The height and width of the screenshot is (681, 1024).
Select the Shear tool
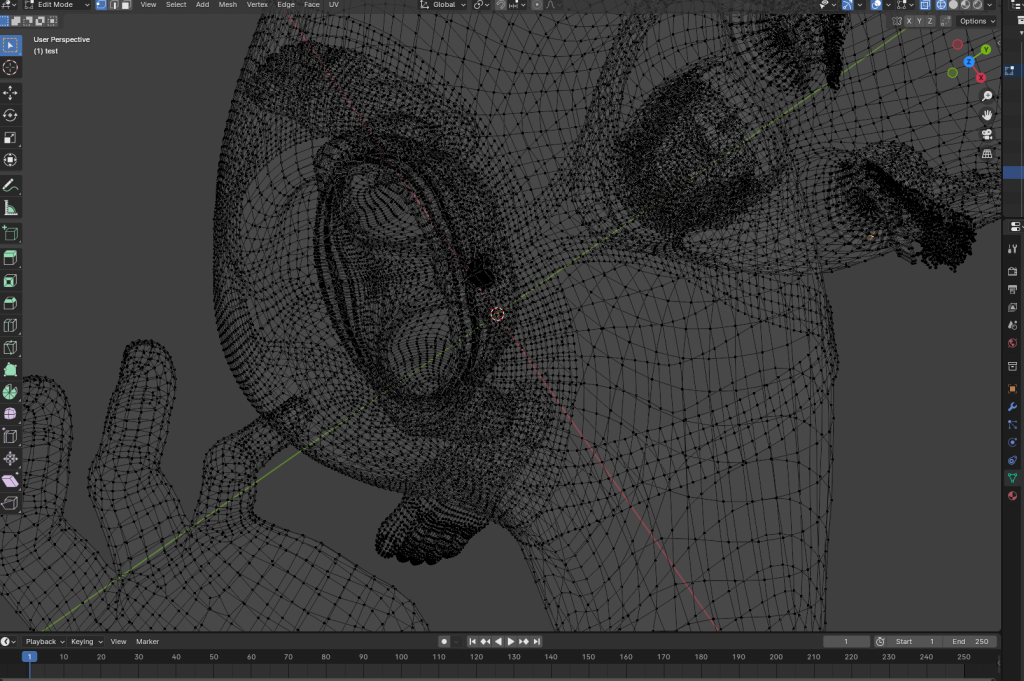10,481
